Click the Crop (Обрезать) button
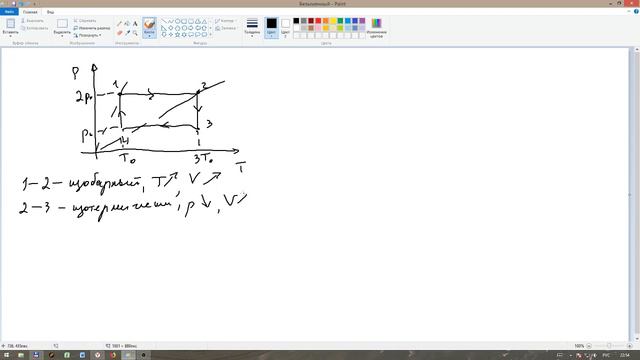The height and width of the screenshot is (360, 640). [85, 20]
